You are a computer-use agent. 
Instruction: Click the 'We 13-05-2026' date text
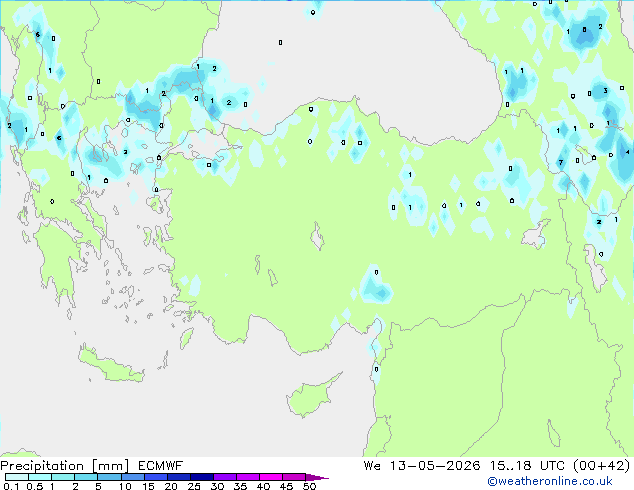click(422, 466)
